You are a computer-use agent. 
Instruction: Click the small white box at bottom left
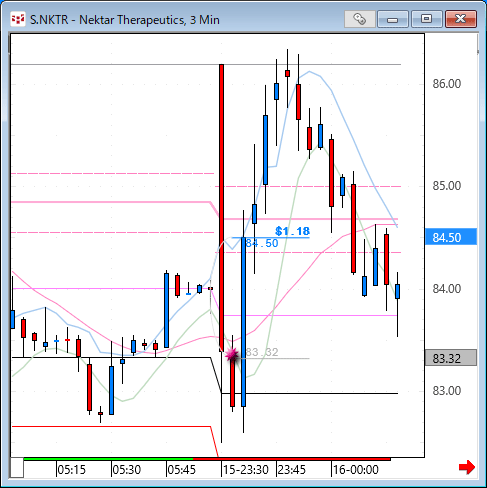click(x=17, y=468)
